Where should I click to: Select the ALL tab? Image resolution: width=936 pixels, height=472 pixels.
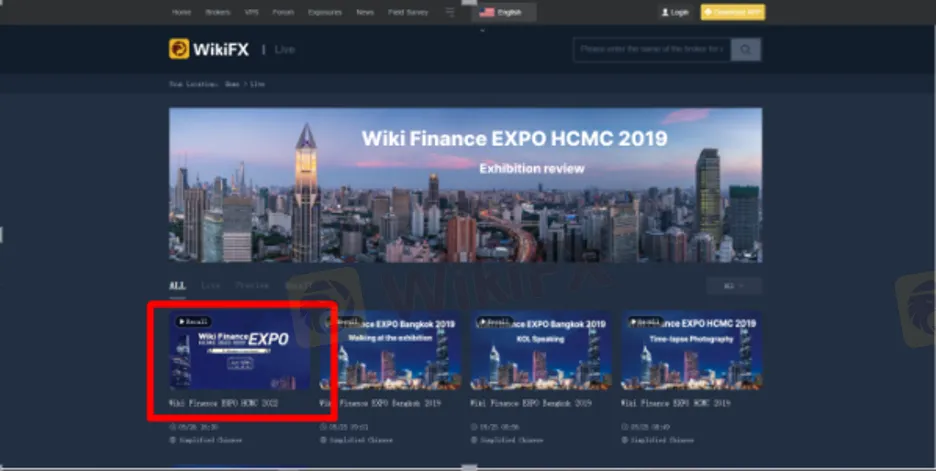click(x=177, y=286)
